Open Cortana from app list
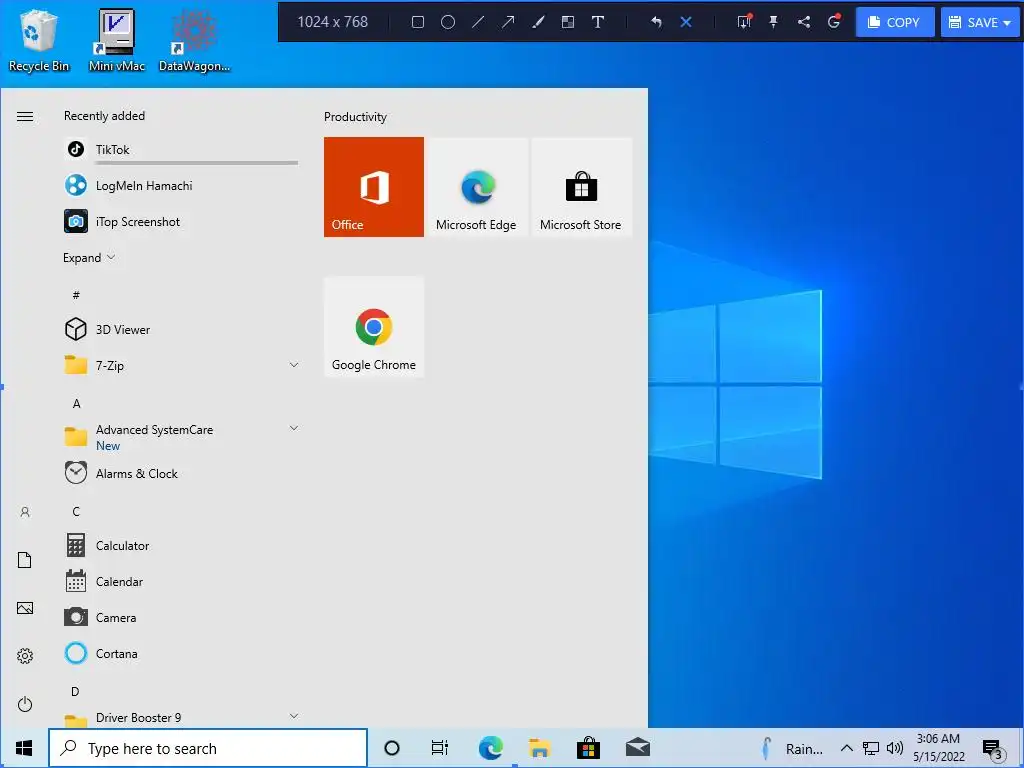Viewport: 1024px width, 768px height. pyautogui.click(x=181, y=653)
